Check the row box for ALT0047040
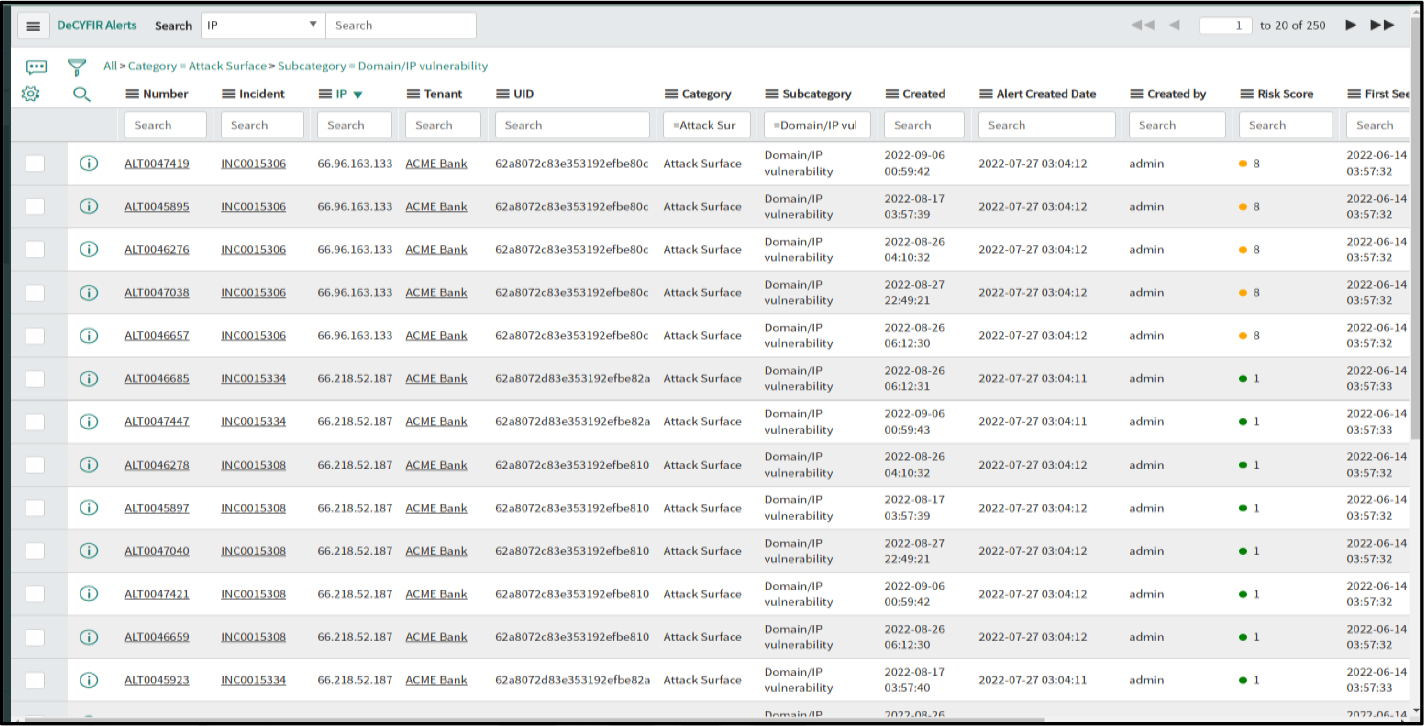Image resolution: width=1424 pixels, height=726 pixels. point(35,551)
